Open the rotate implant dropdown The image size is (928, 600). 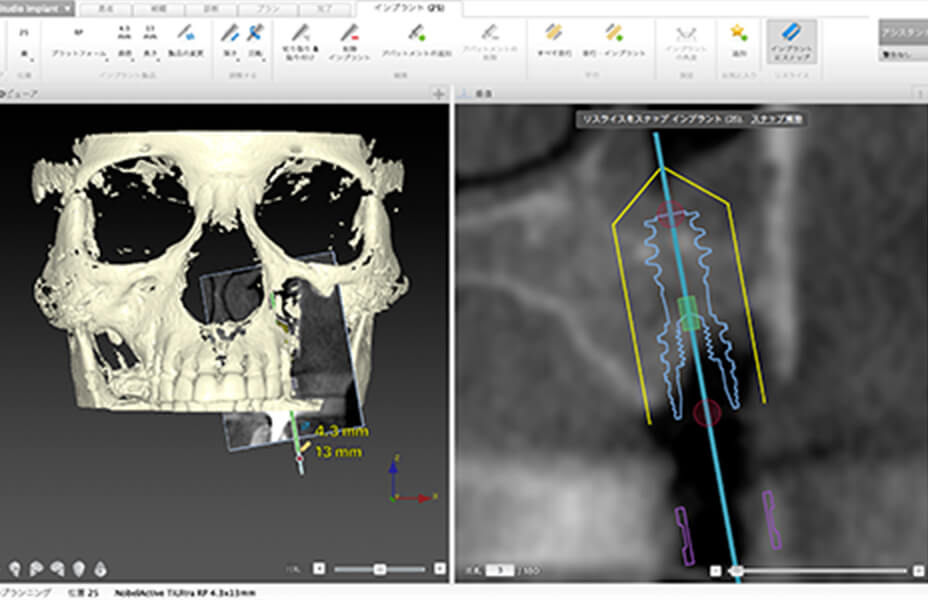255,41
